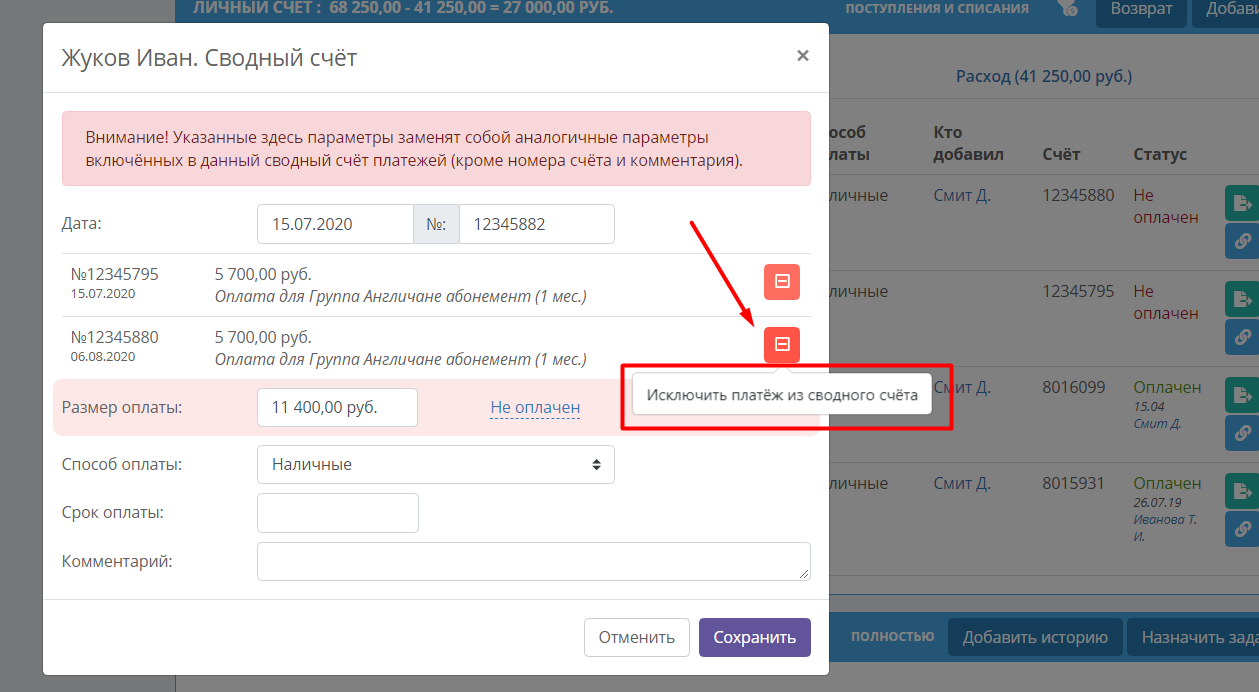Click the Возврат button in header
The height and width of the screenshot is (692, 1259).
[x=1141, y=9]
